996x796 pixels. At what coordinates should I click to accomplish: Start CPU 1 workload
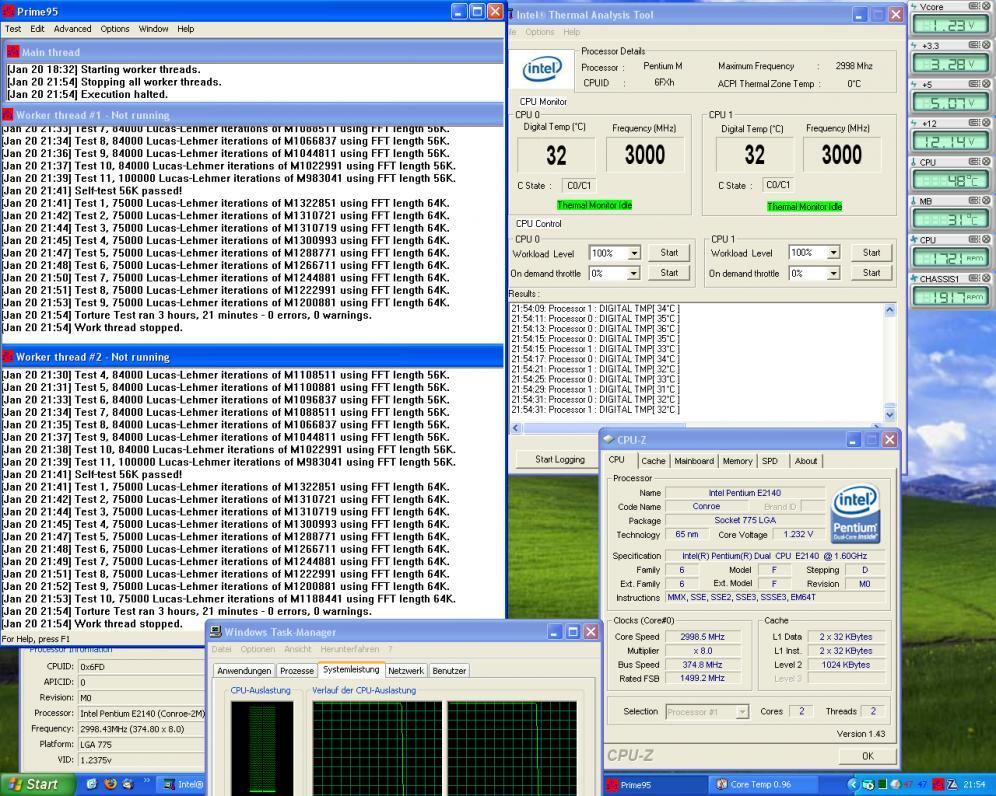[x=871, y=252]
